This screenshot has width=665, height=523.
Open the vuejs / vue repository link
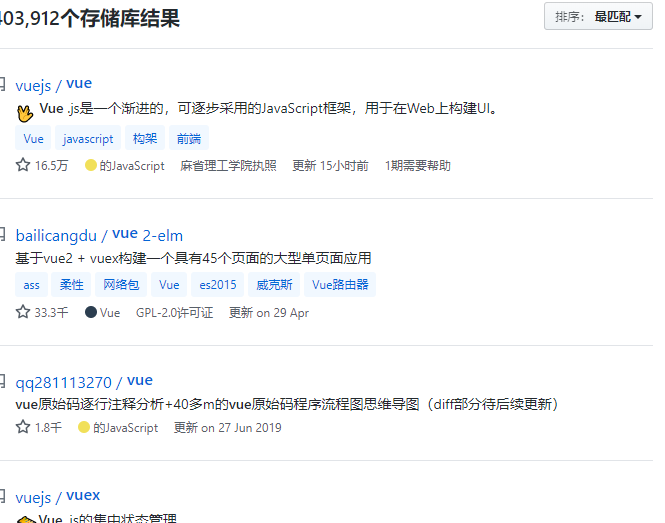[53, 85]
